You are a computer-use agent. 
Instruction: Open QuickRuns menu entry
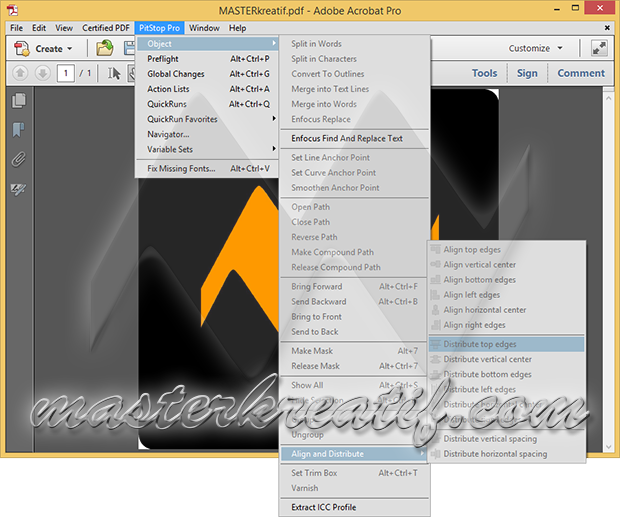pos(207,104)
